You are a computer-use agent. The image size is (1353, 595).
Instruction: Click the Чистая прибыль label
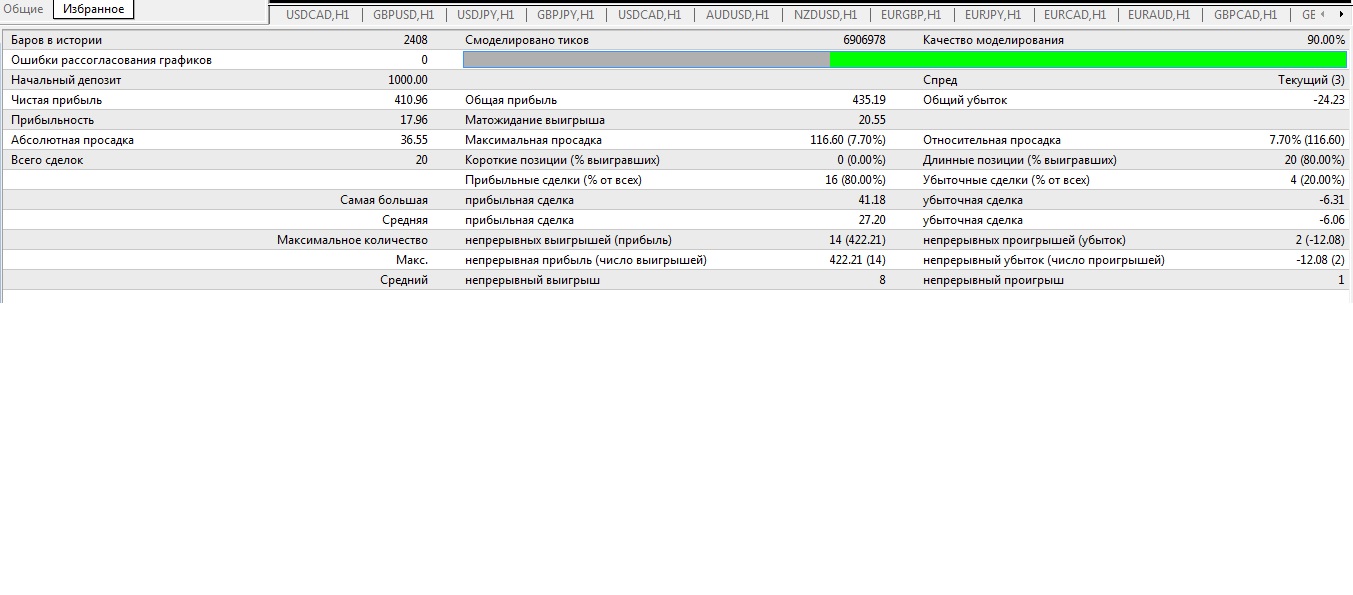coord(56,100)
